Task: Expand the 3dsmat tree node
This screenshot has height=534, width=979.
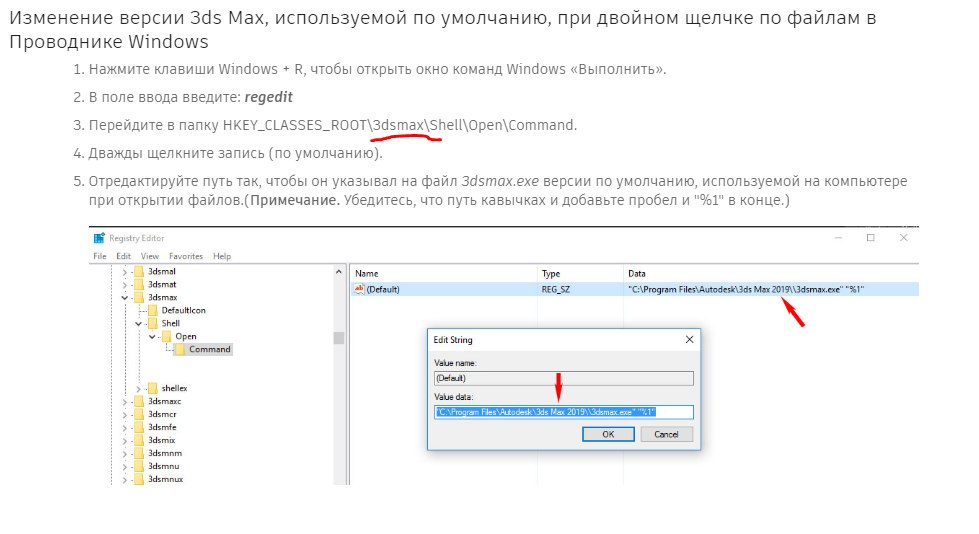Action: [124, 285]
